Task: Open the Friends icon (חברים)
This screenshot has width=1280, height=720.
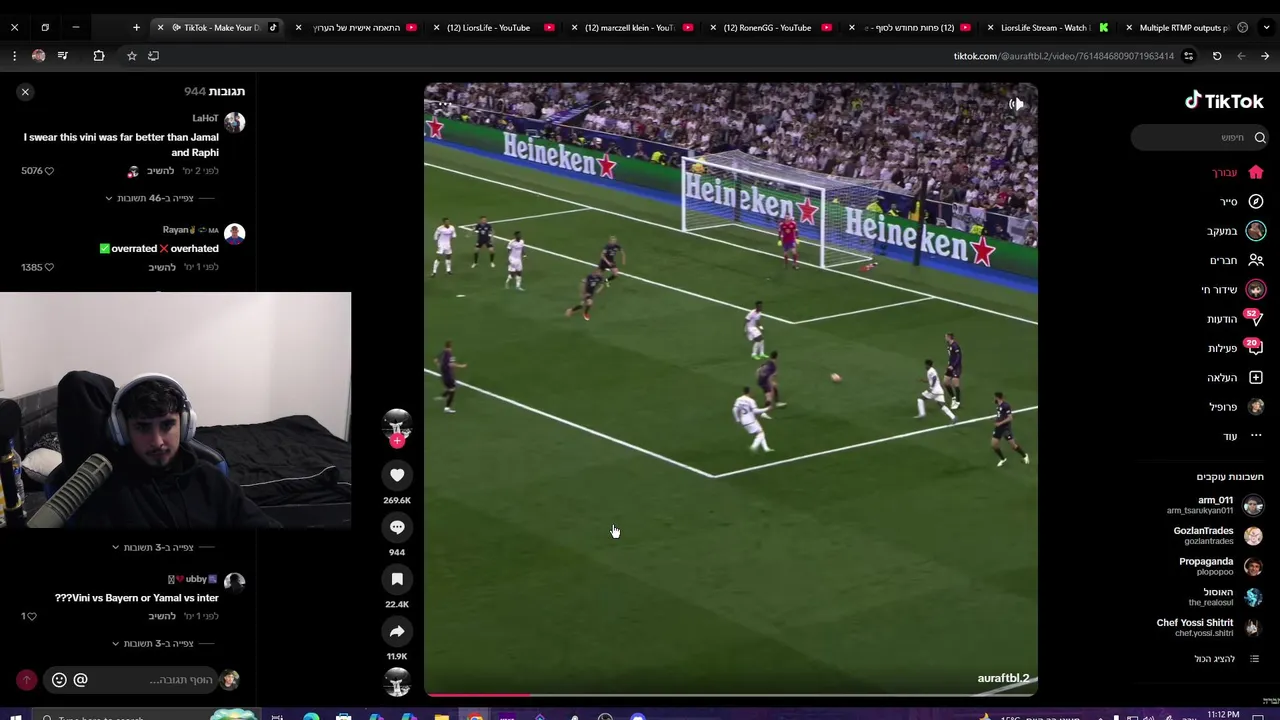Action: pyautogui.click(x=1256, y=260)
